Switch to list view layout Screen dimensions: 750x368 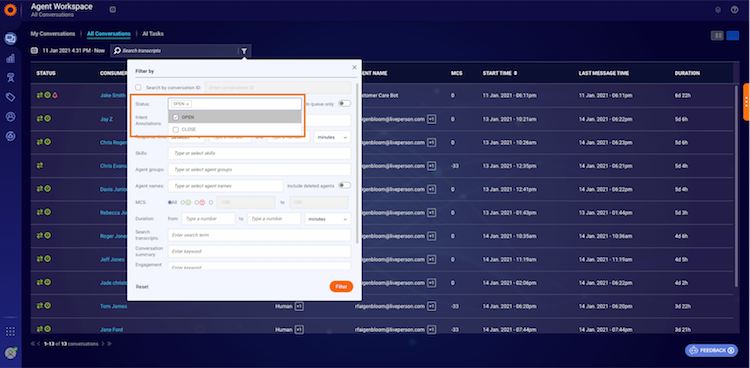[x=732, y=35]
